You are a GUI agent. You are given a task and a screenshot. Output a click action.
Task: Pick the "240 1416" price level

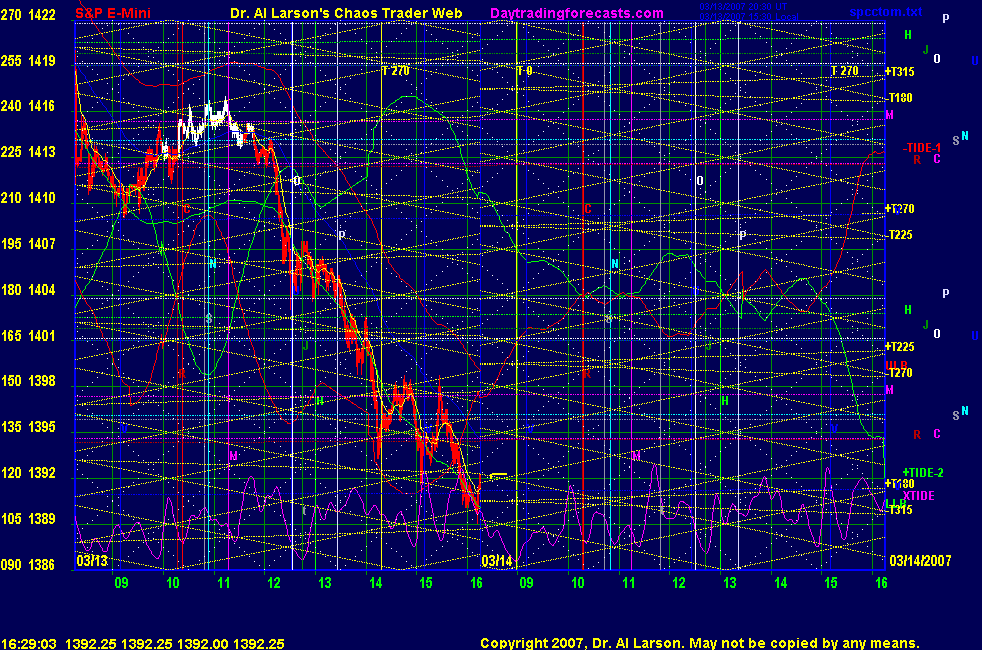coord(28,106)
